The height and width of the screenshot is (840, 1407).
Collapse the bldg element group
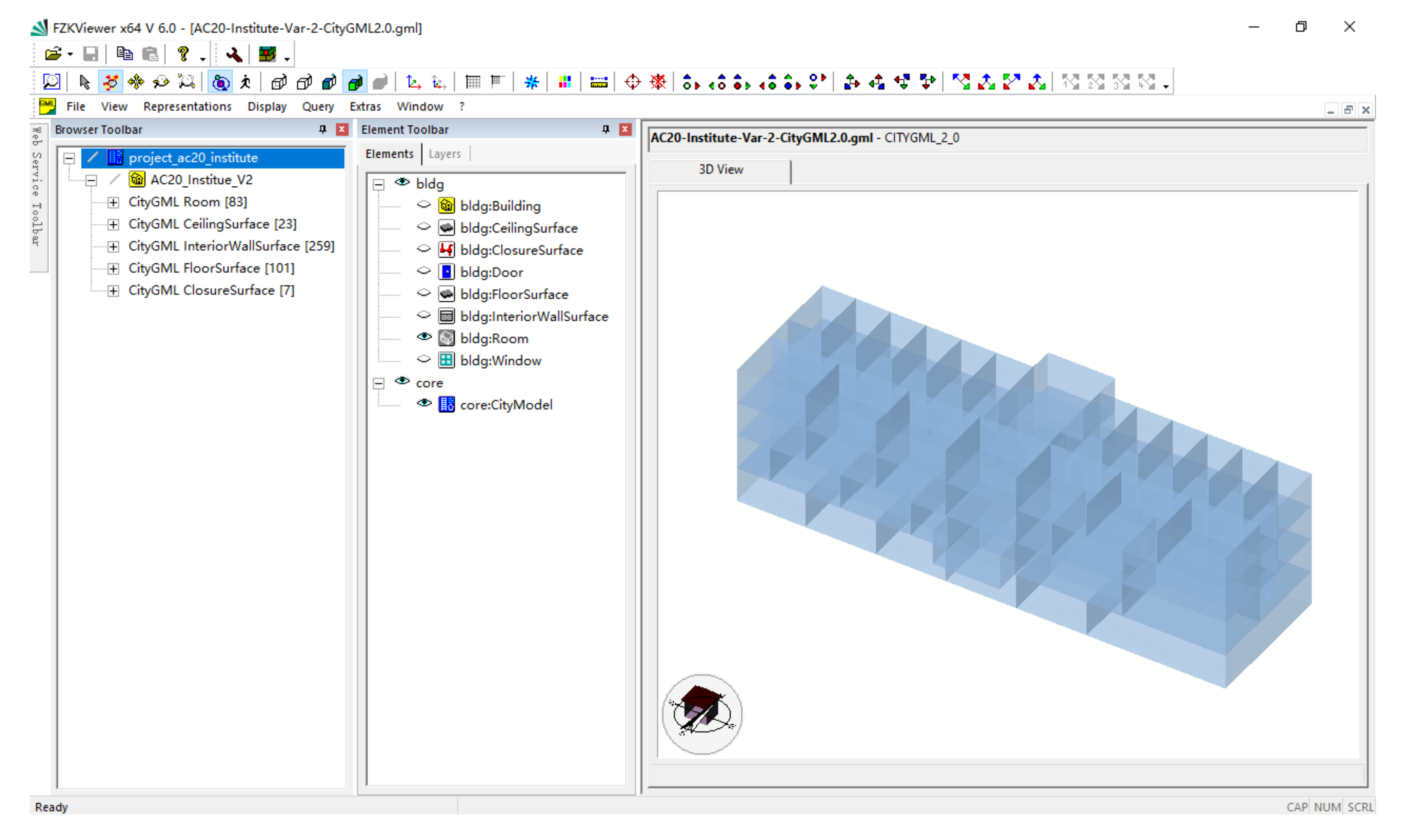pos(379,185)
